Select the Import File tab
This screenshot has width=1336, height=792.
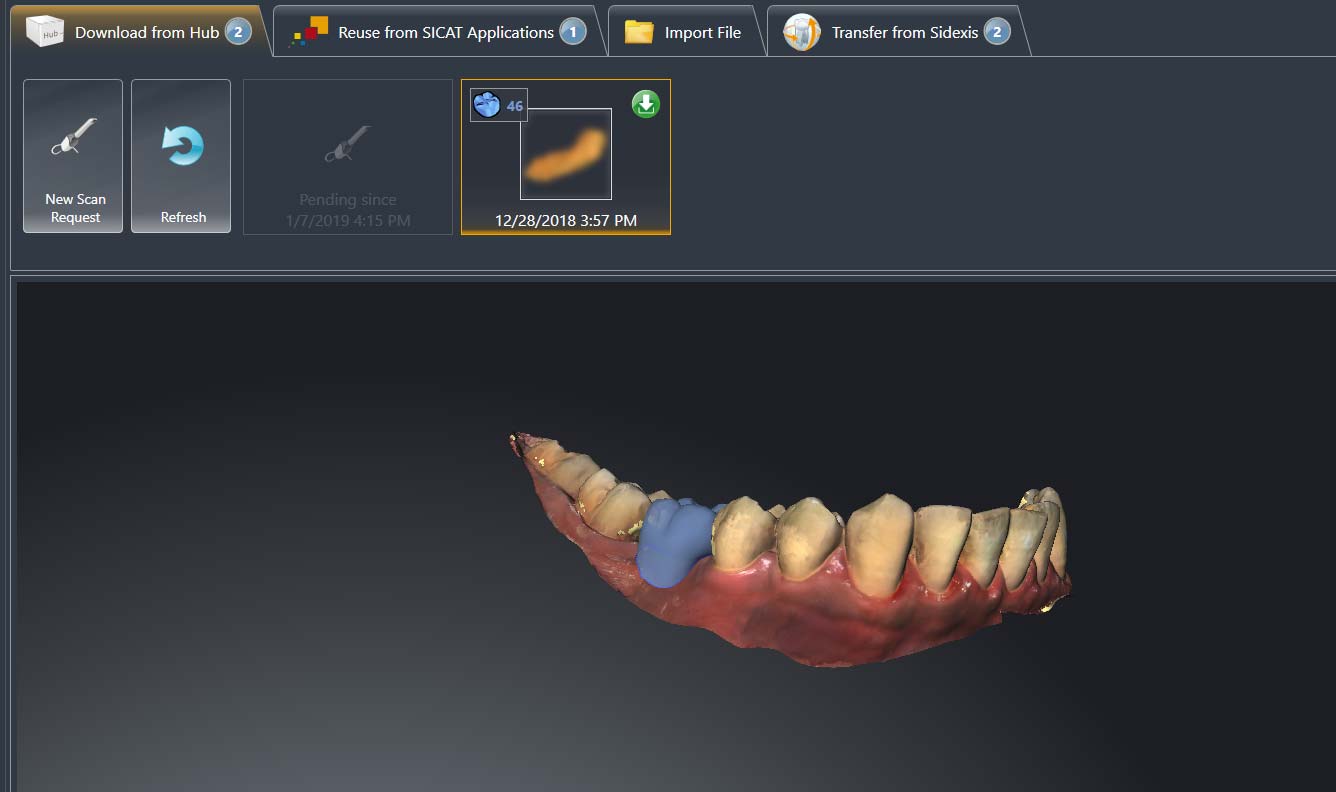coord(684,32)
